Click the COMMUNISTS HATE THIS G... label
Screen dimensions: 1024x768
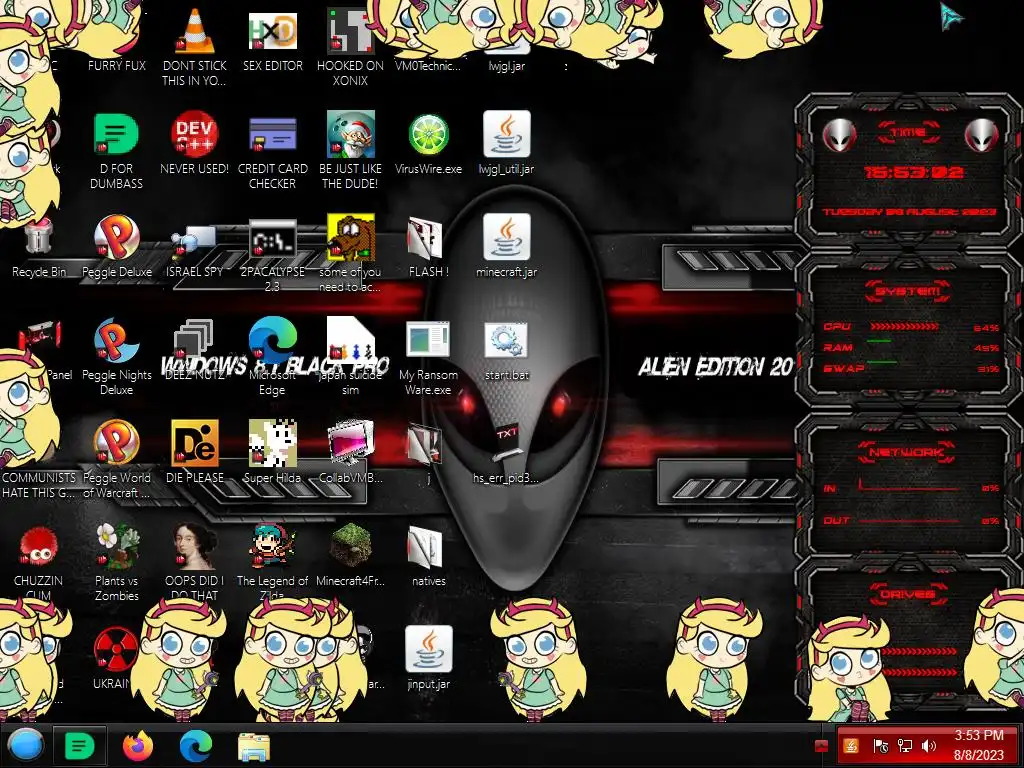pyautogui.click(x=39, y=485)
